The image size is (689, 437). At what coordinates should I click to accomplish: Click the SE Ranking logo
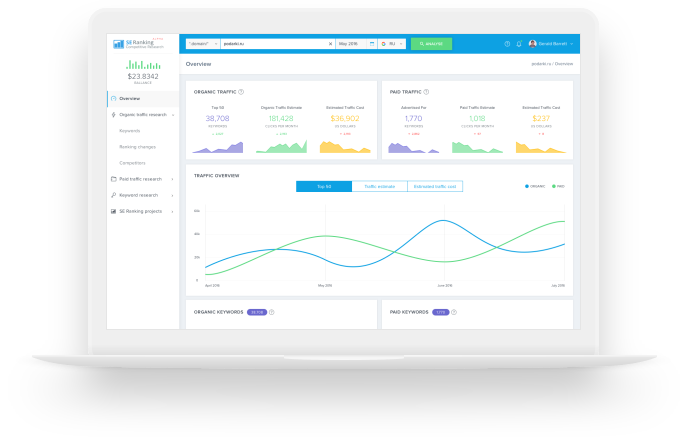tap(138, 43)
